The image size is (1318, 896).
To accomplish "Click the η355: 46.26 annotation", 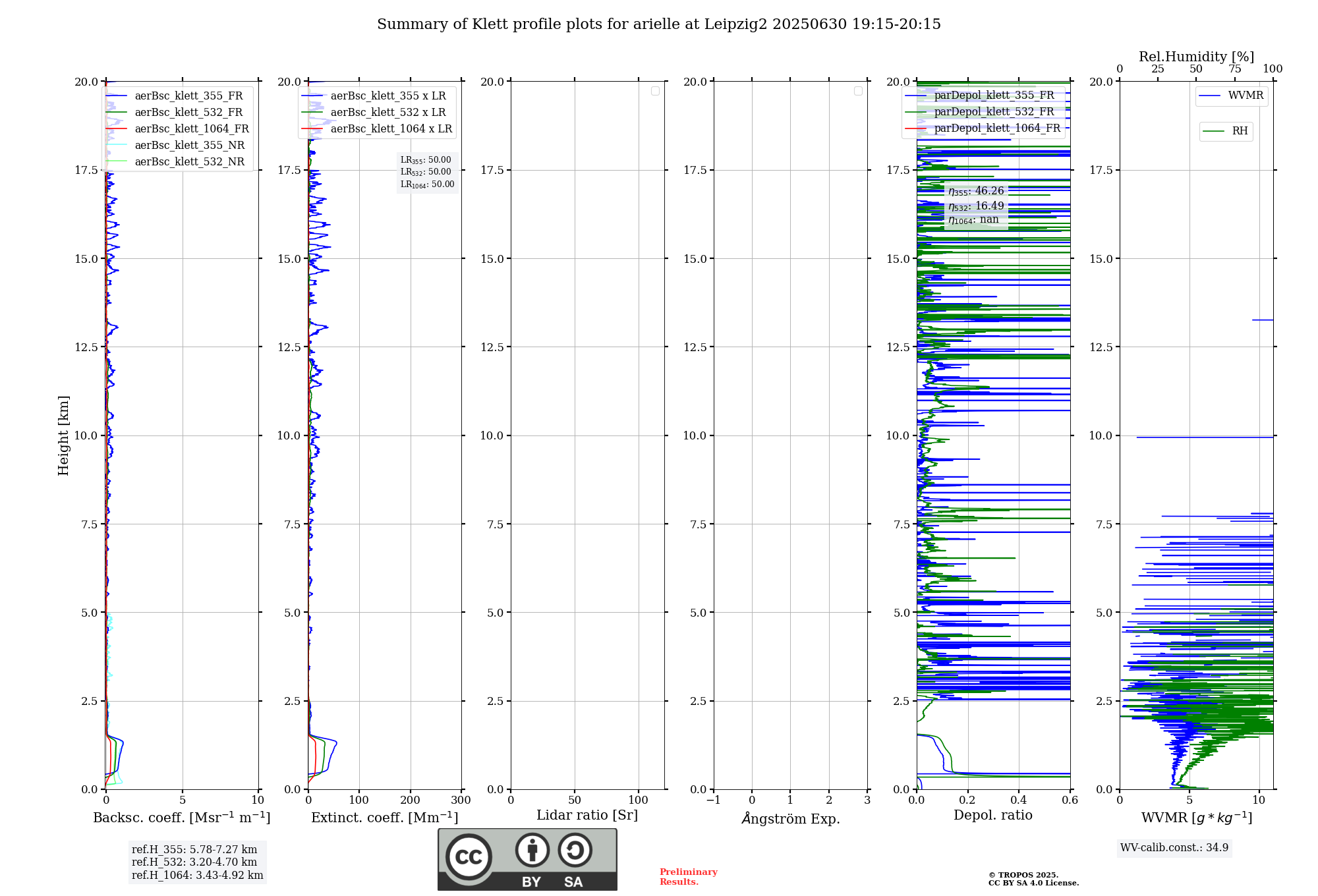I will click(x=976, y=191).
